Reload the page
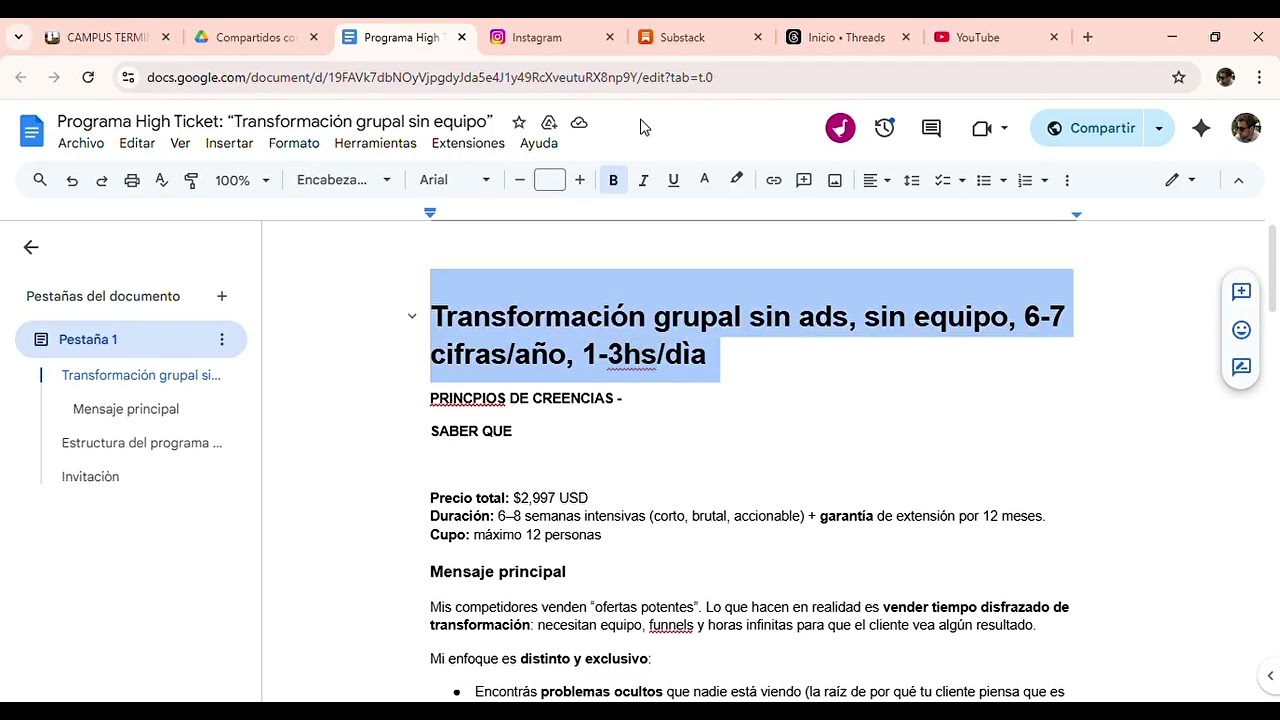 coord(88,77)
